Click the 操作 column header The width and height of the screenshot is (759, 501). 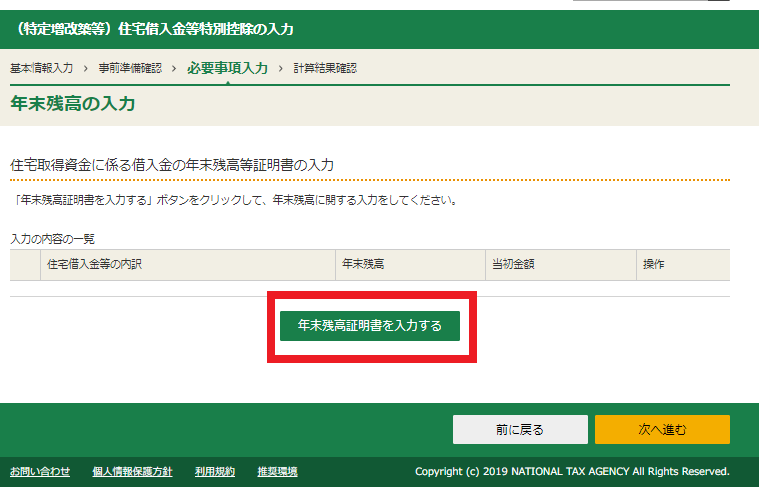(x=683, y=264)
